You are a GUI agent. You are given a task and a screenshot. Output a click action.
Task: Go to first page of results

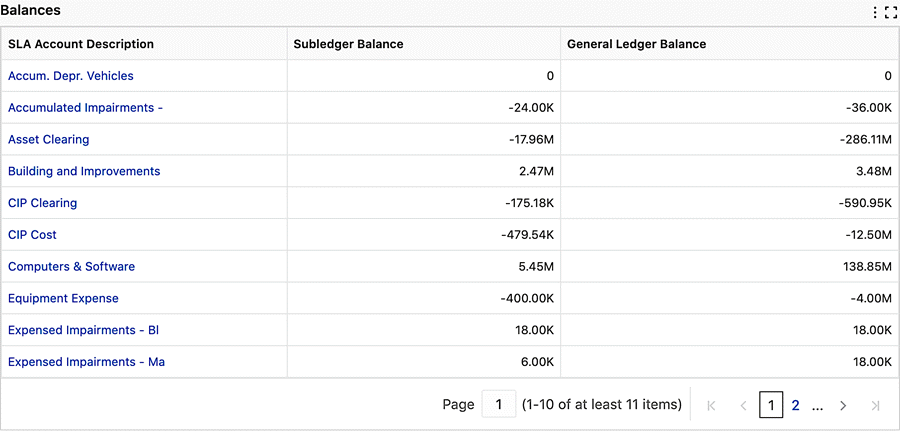tap(711, 406)
